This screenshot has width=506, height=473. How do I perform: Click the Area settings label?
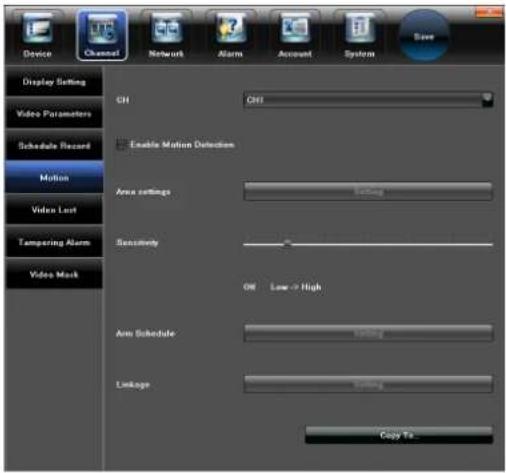click(143, 192)
